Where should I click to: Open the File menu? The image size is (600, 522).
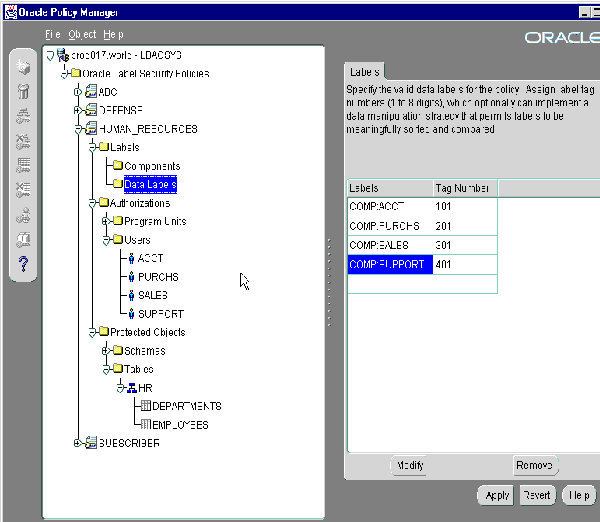(x=53, y=34)
